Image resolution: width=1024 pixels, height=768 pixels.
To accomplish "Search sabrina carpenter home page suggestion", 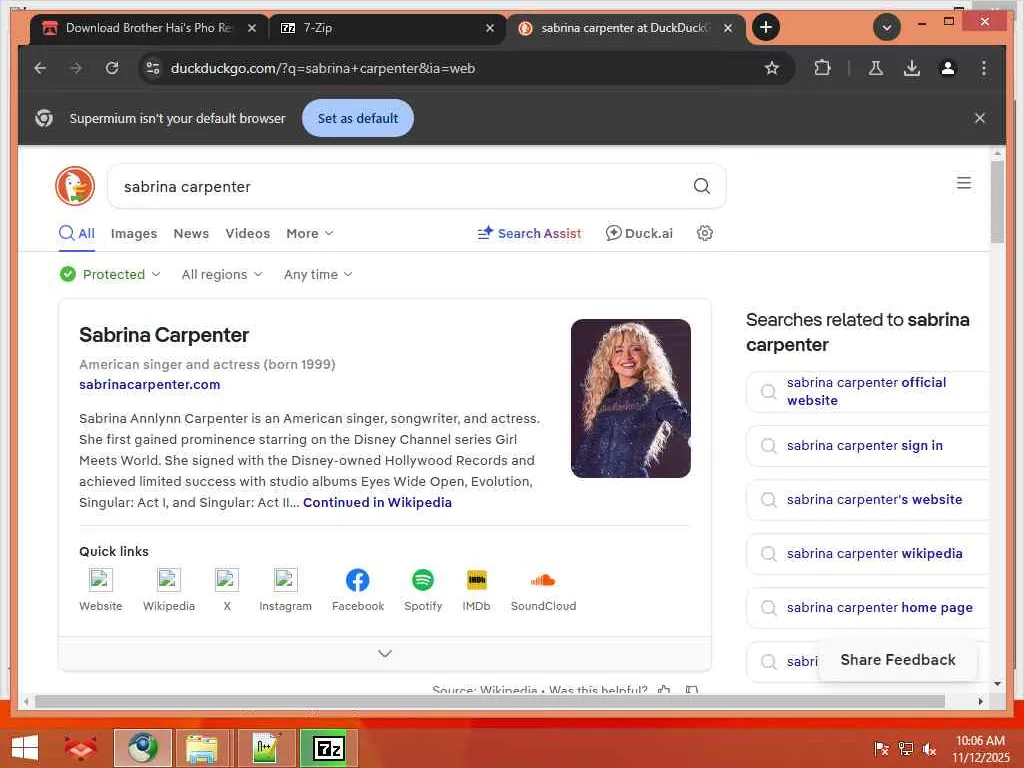I will click(x=867, y=608).
